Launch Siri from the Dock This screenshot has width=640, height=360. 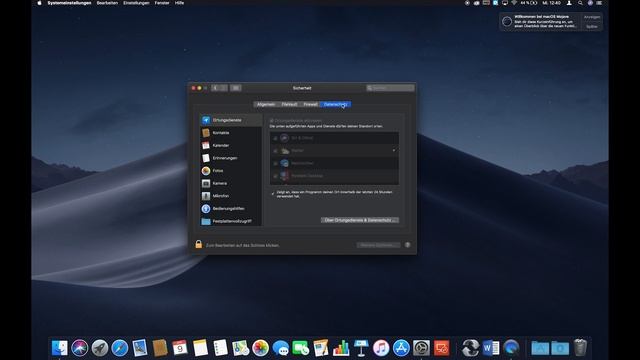[80, 348]
